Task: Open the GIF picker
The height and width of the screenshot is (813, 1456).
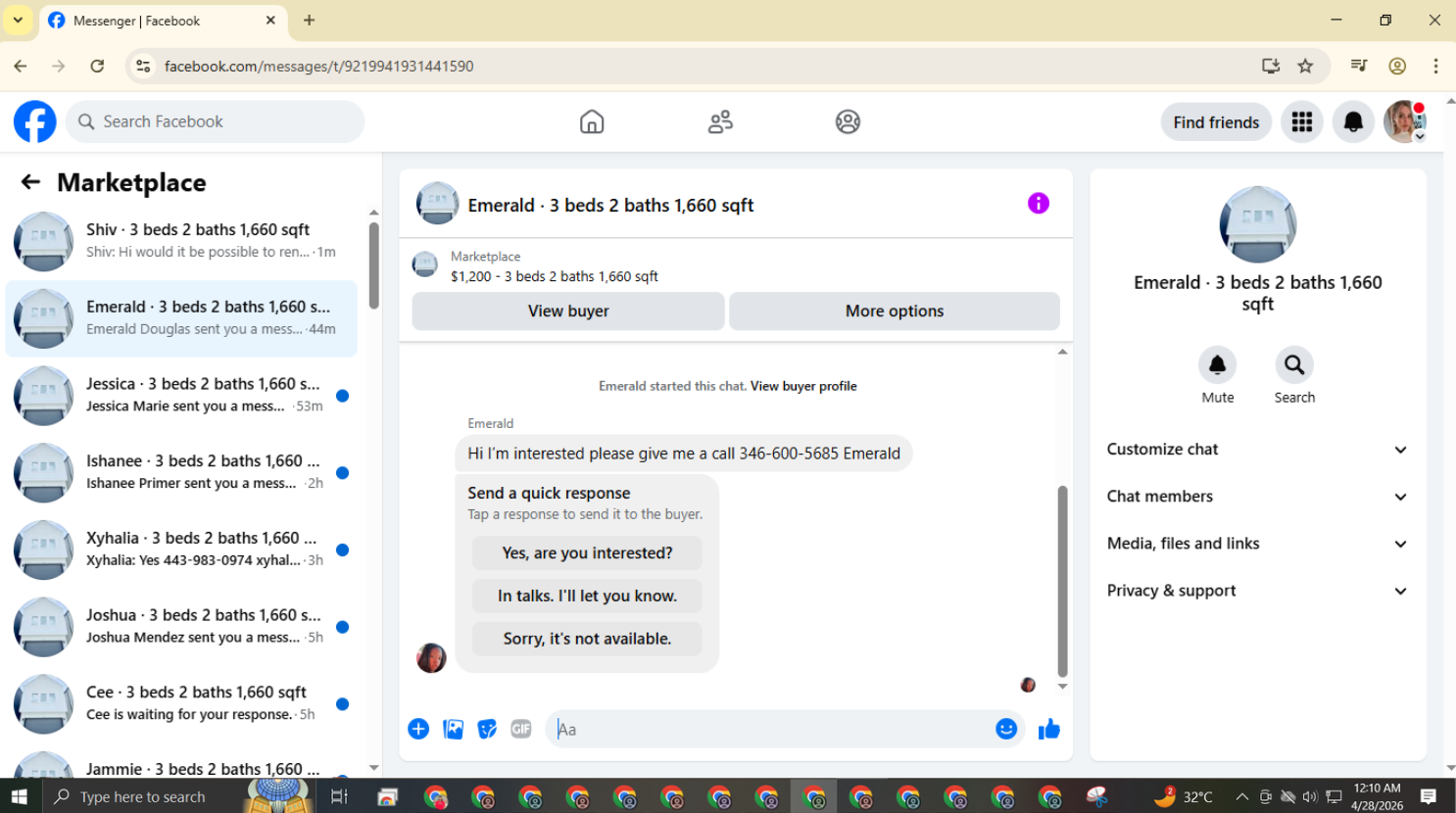Action: click(521, 729)
